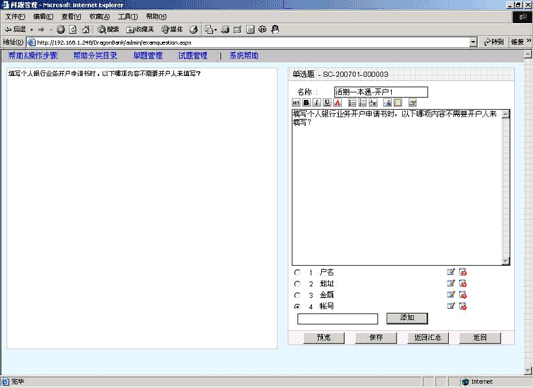Toggle underline formatting in editor toolbar
533x388 pixels.
(x=327, y=103)
